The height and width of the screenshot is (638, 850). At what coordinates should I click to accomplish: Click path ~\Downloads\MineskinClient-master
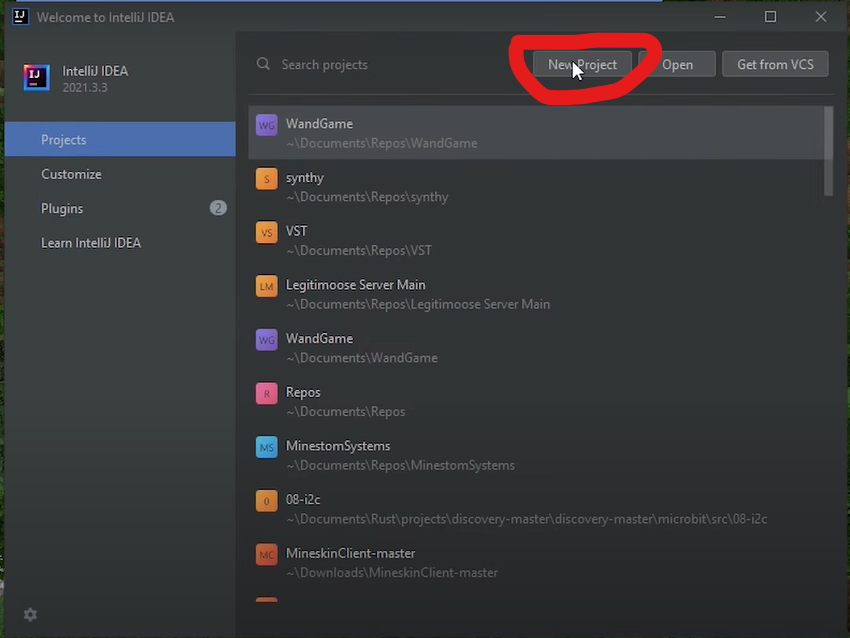coord(392,572)
